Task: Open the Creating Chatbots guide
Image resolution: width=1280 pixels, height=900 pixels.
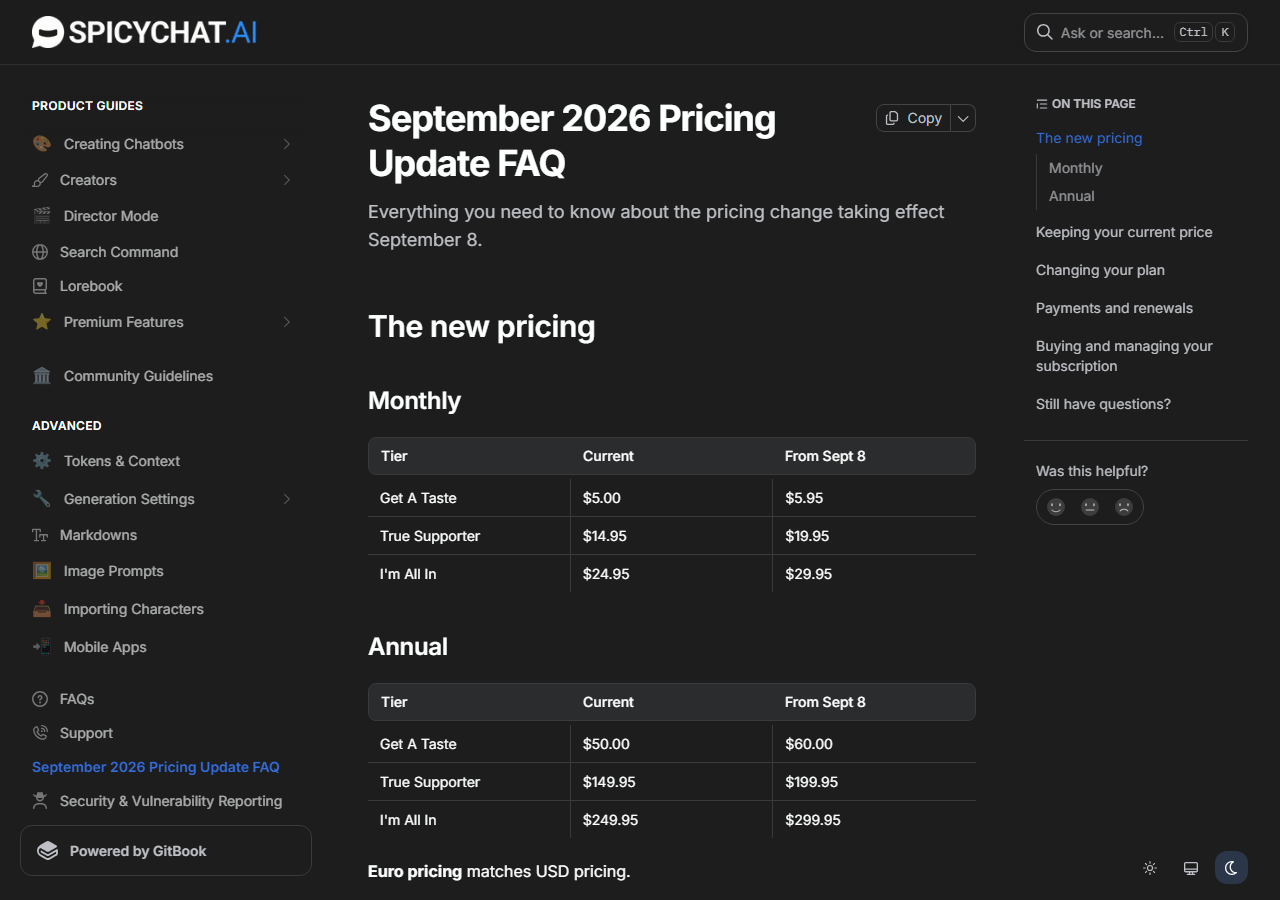Action: coord(124,144)
